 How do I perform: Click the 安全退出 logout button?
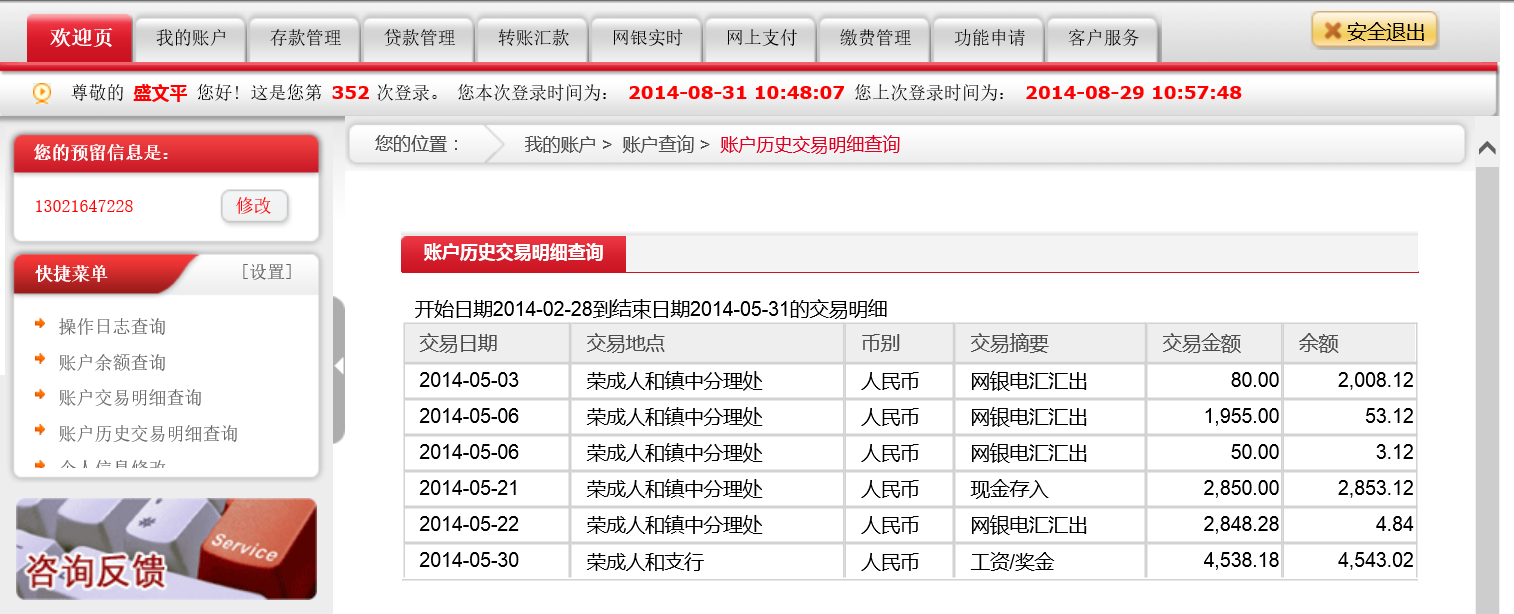point(1374,31)
